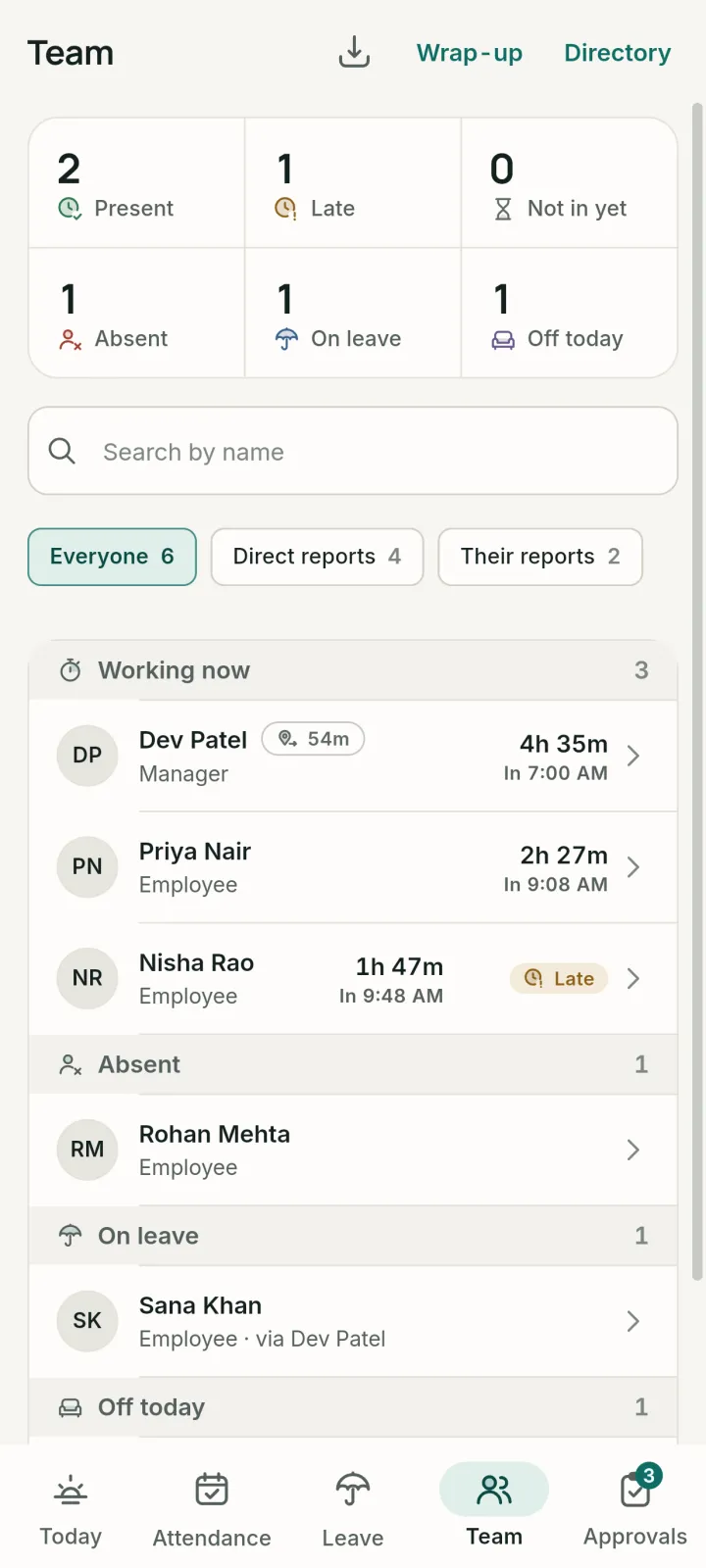Image resolution: width=706 pixels, height=1568 pixels.
Task: Click "Employee · via Dev Patel" text
Action: point(263,1339)
